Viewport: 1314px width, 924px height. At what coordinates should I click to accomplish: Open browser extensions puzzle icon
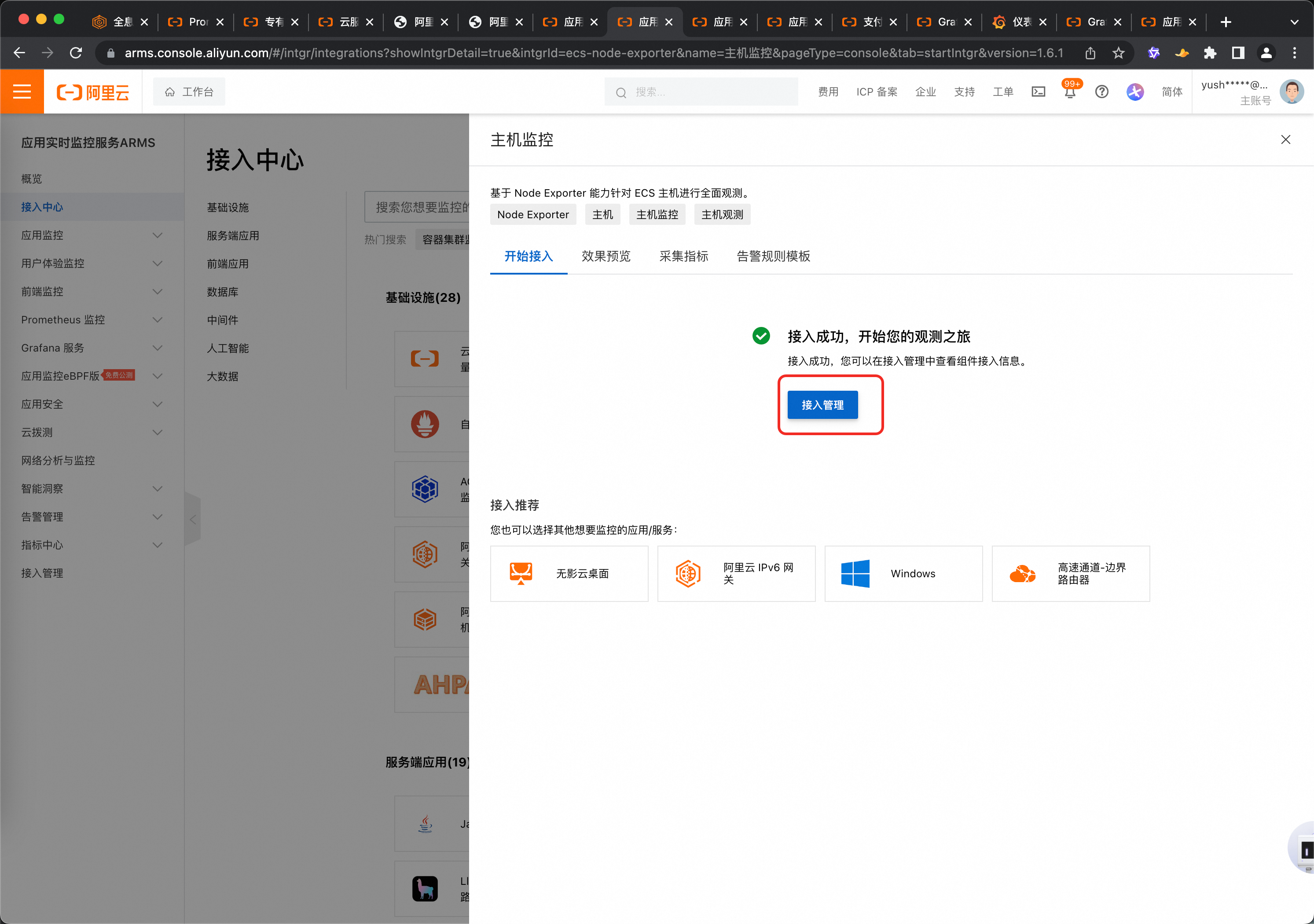point(1210,53)
